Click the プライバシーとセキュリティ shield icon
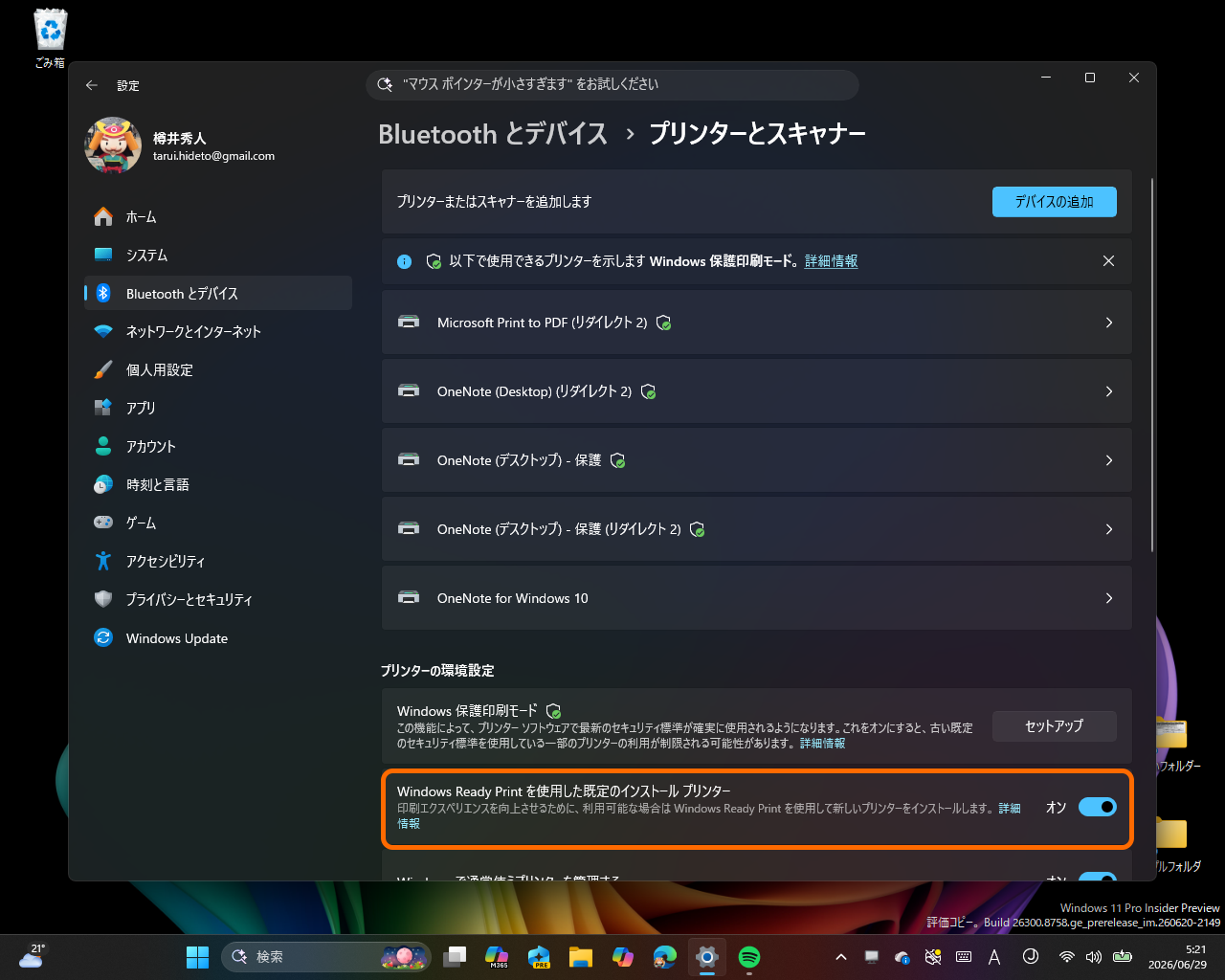The image size is (1225, 980). 103,599
